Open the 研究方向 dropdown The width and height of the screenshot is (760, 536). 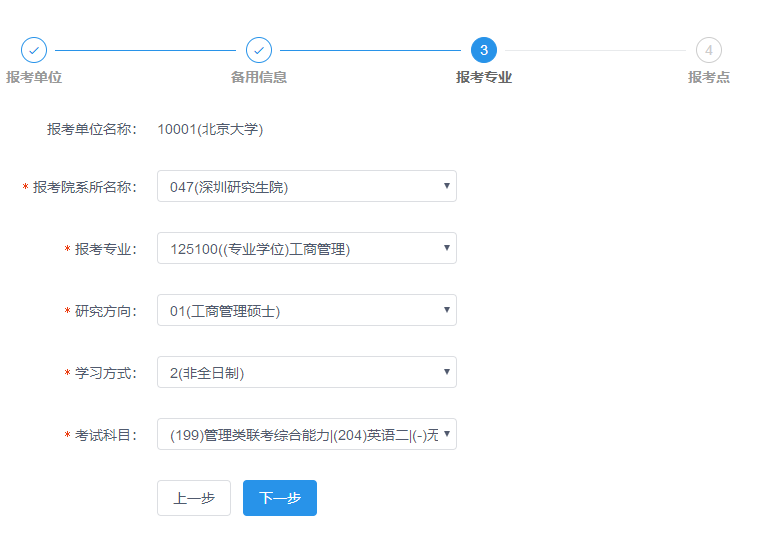pos(306,310)
